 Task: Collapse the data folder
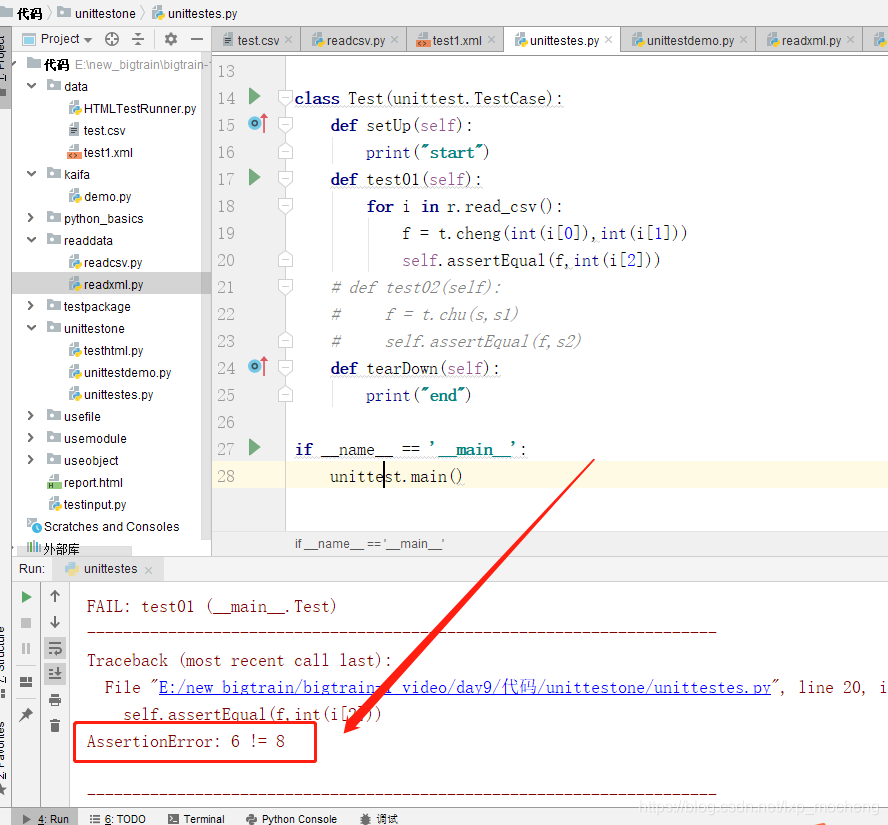pyautogui.click(x=32, y=86)
